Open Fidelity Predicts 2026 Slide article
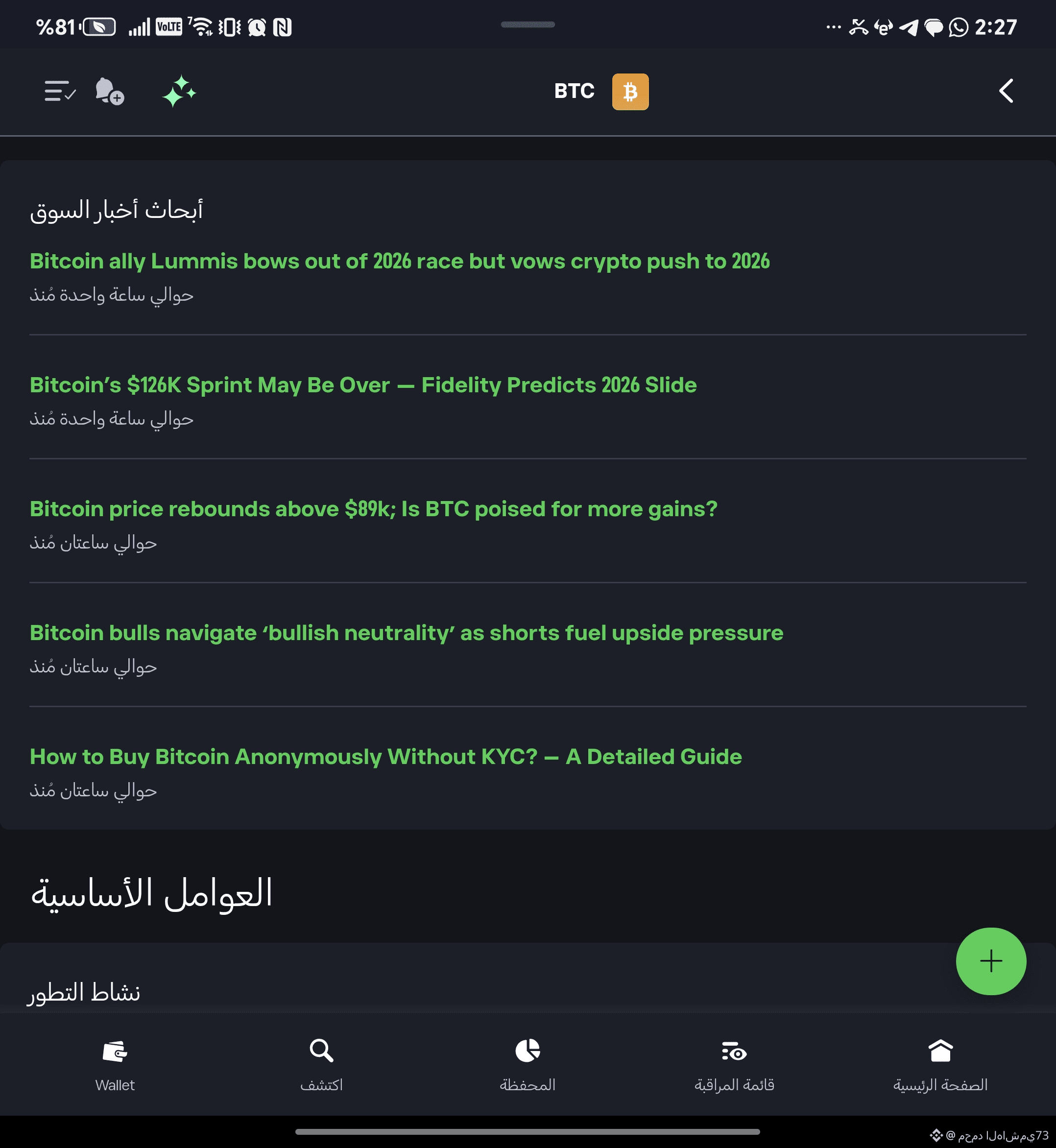This screenshot has width=1056, height=1148. tap(363, 385)
